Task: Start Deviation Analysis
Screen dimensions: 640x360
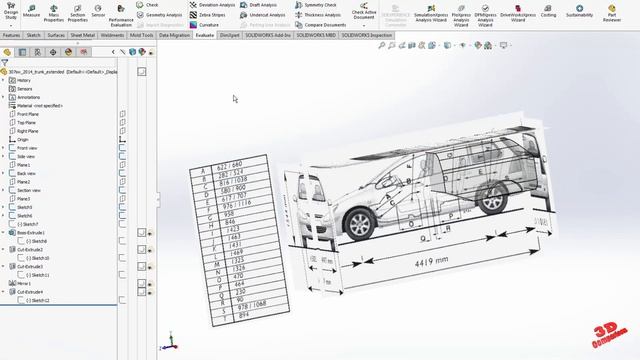Action: (212, 5)
